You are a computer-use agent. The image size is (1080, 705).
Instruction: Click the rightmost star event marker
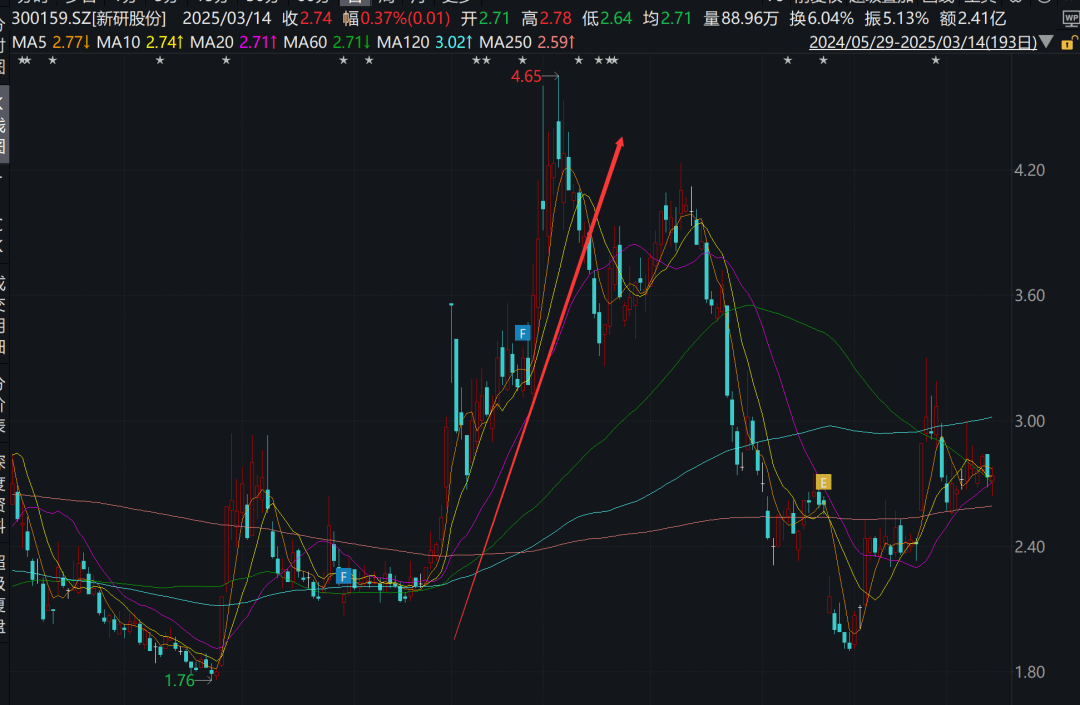[x=935, y=61]
